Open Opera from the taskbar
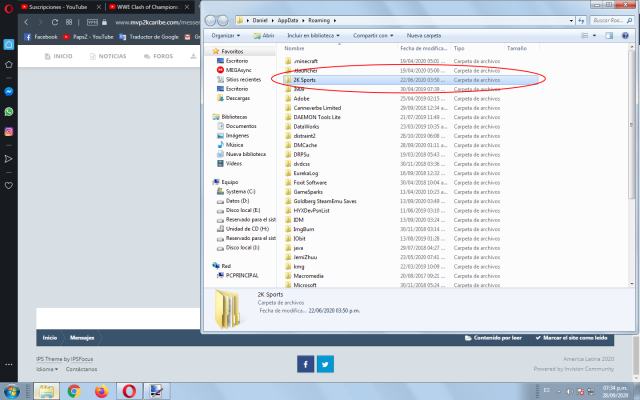The width and height of the screenshot is (640, 400). pos(129,391)
